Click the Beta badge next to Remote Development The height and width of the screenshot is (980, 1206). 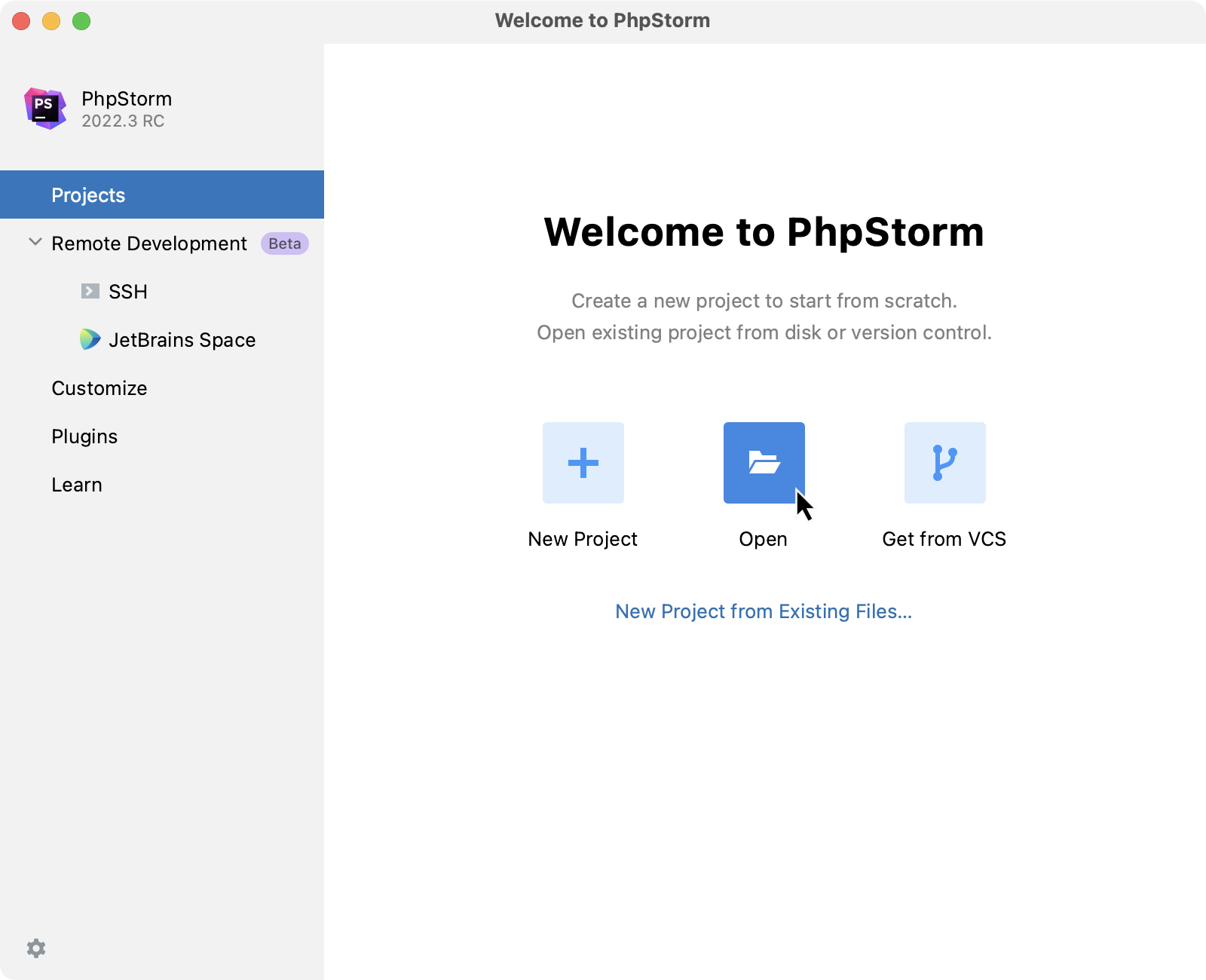[x=283, y=243]
